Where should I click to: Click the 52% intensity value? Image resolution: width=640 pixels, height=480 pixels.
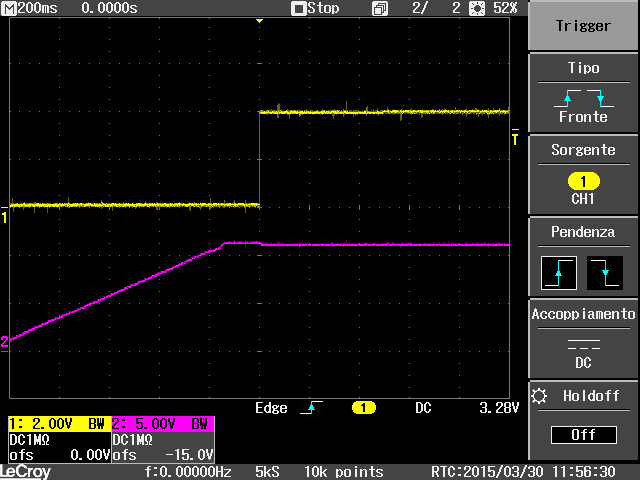(505, 8)
